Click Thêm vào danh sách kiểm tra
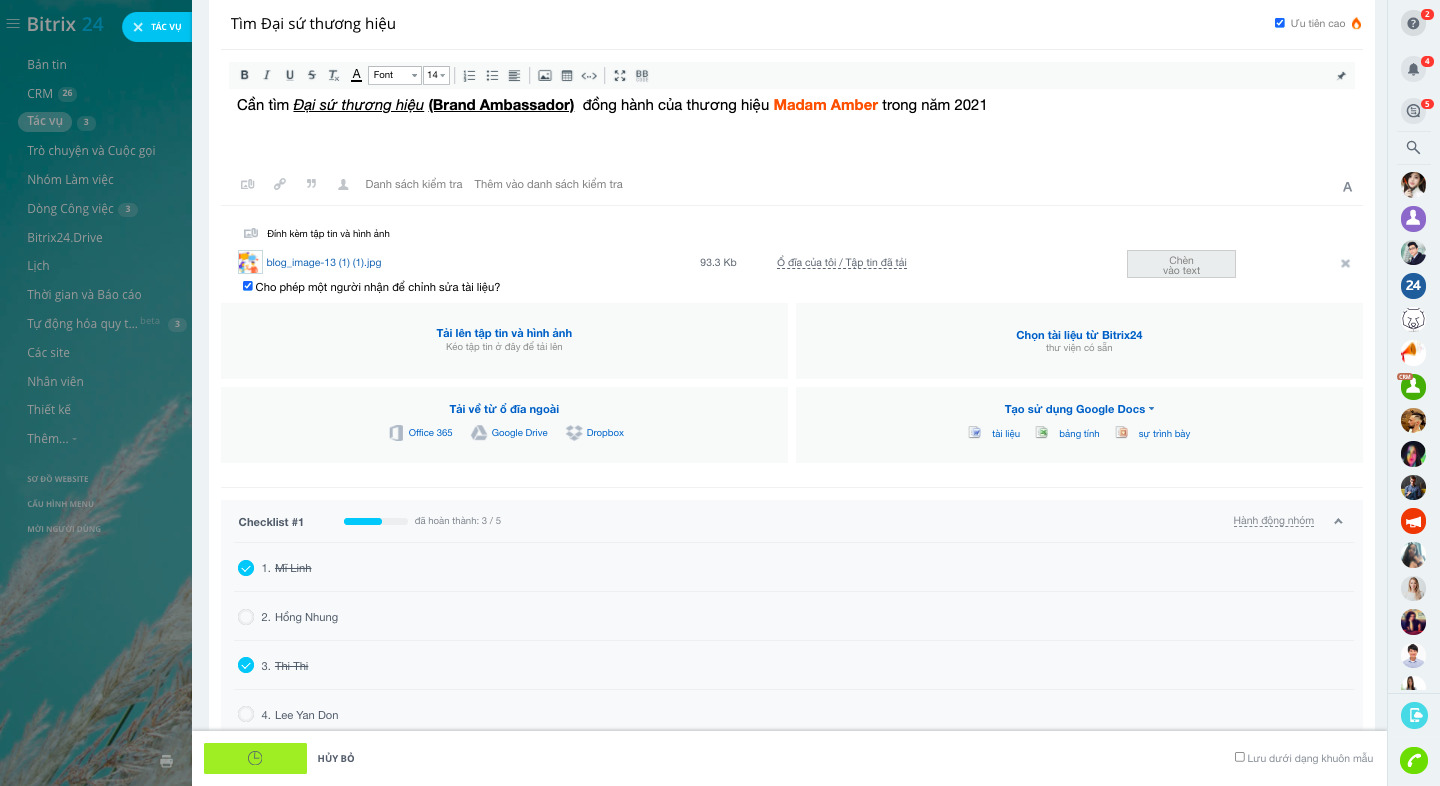The height and width of the screenshot is (786, 1440). coord(548,184)
